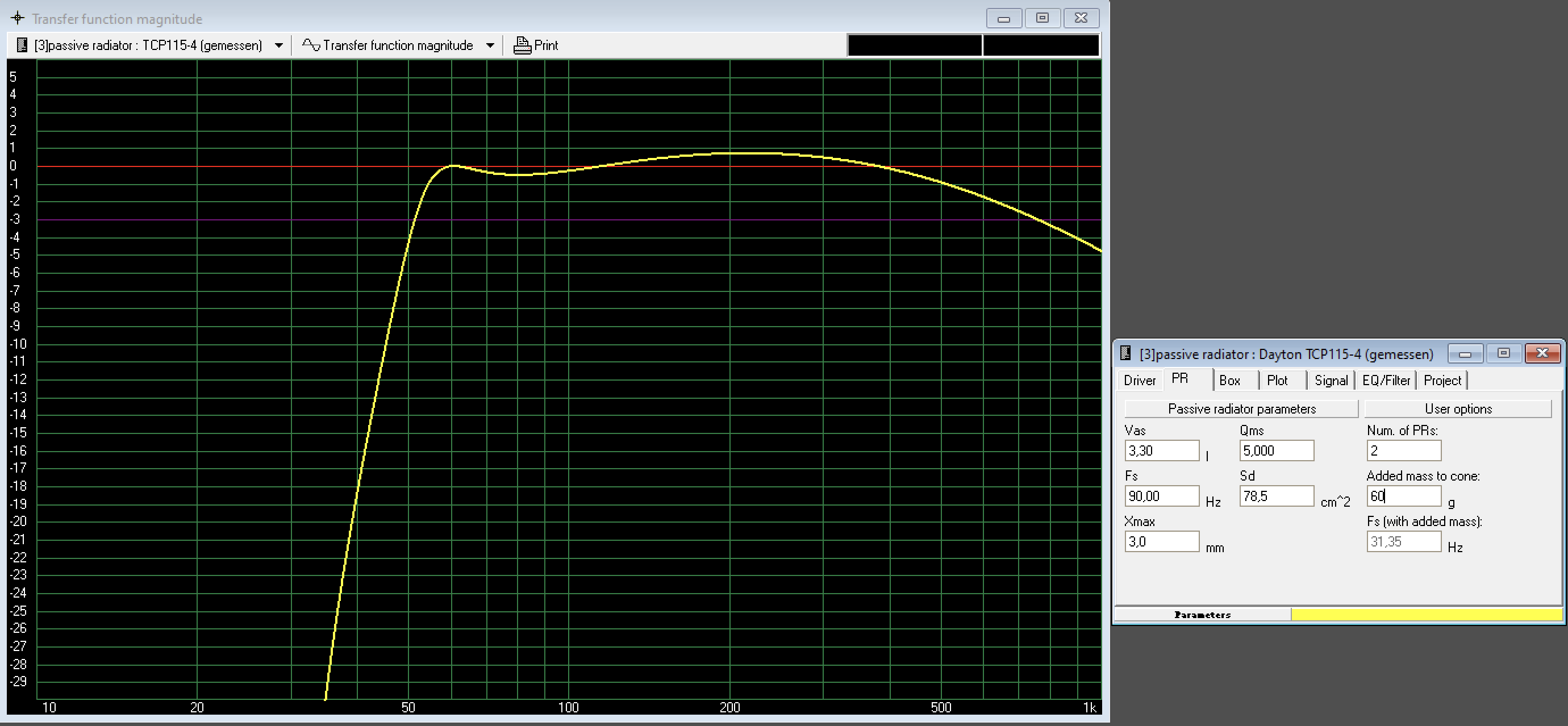Click the Fs frequency input field
1568x726 pixels.
point(1161,496)
